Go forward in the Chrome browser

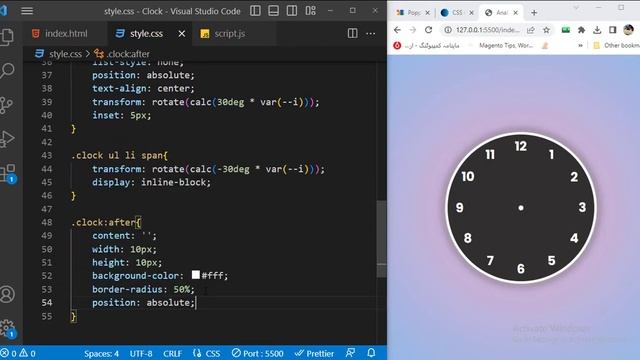pos(412,30)
